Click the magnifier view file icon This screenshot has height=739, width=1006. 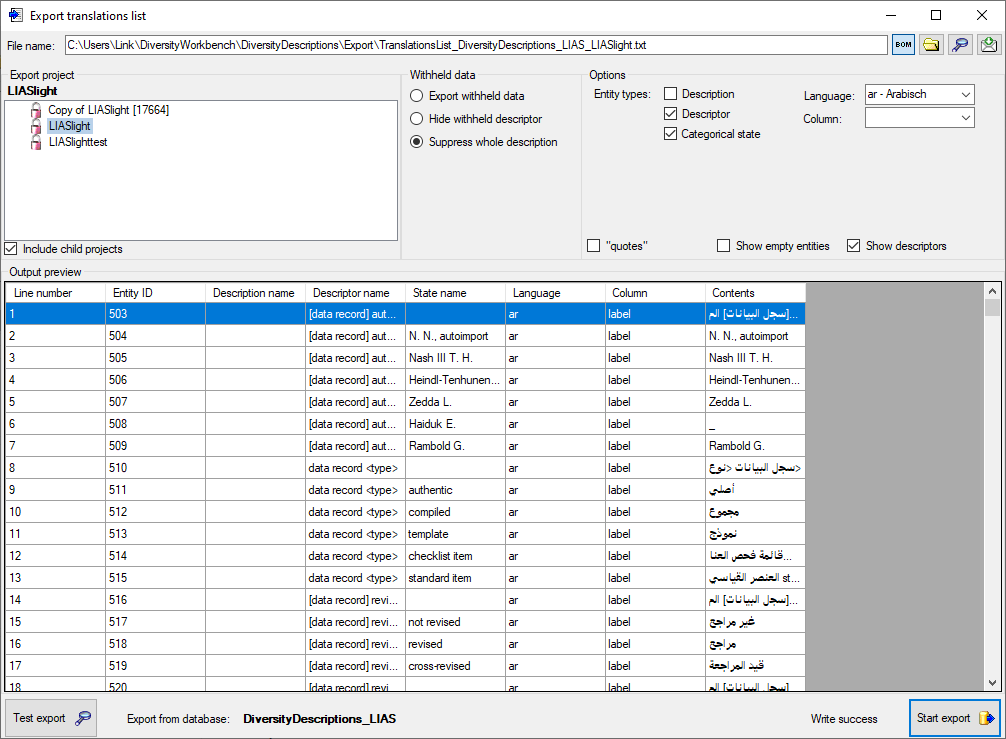pos(960,45)
